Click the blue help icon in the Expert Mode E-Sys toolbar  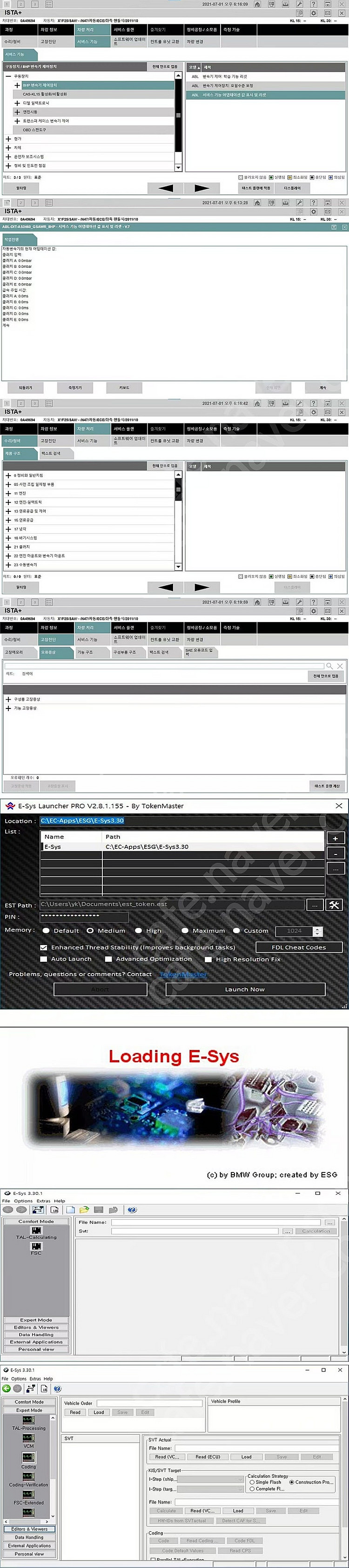pos(57,1389)
